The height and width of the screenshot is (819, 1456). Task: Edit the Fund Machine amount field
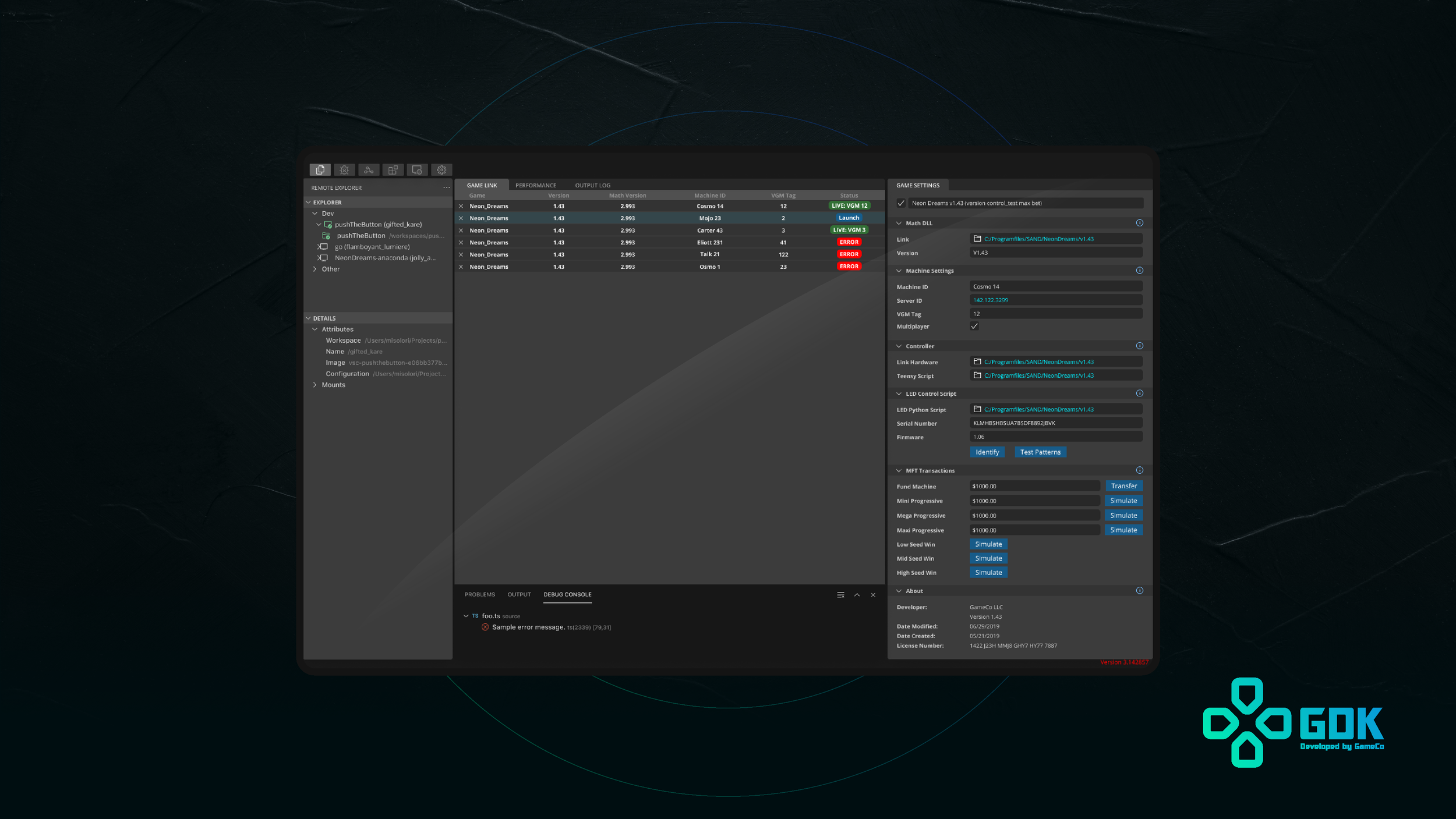coord(1034,486)
